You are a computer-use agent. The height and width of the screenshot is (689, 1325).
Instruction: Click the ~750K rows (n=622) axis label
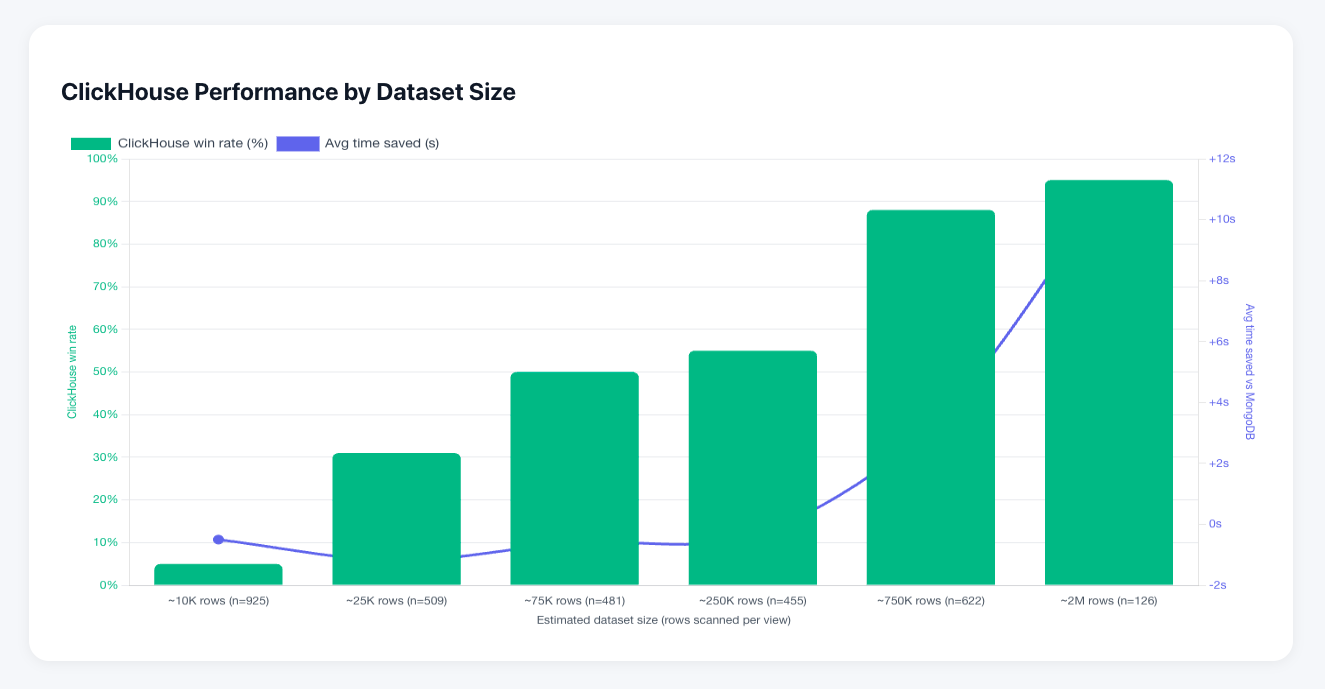(x=931, y=601)
